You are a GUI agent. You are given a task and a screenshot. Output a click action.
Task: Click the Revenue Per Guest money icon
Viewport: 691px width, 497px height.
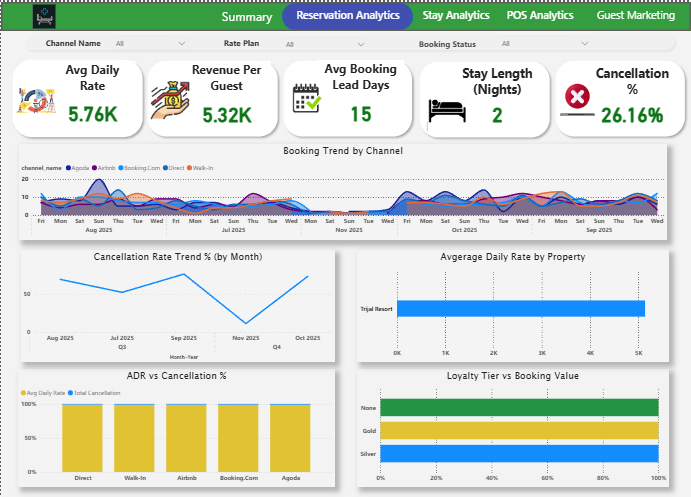coord(171,100)
